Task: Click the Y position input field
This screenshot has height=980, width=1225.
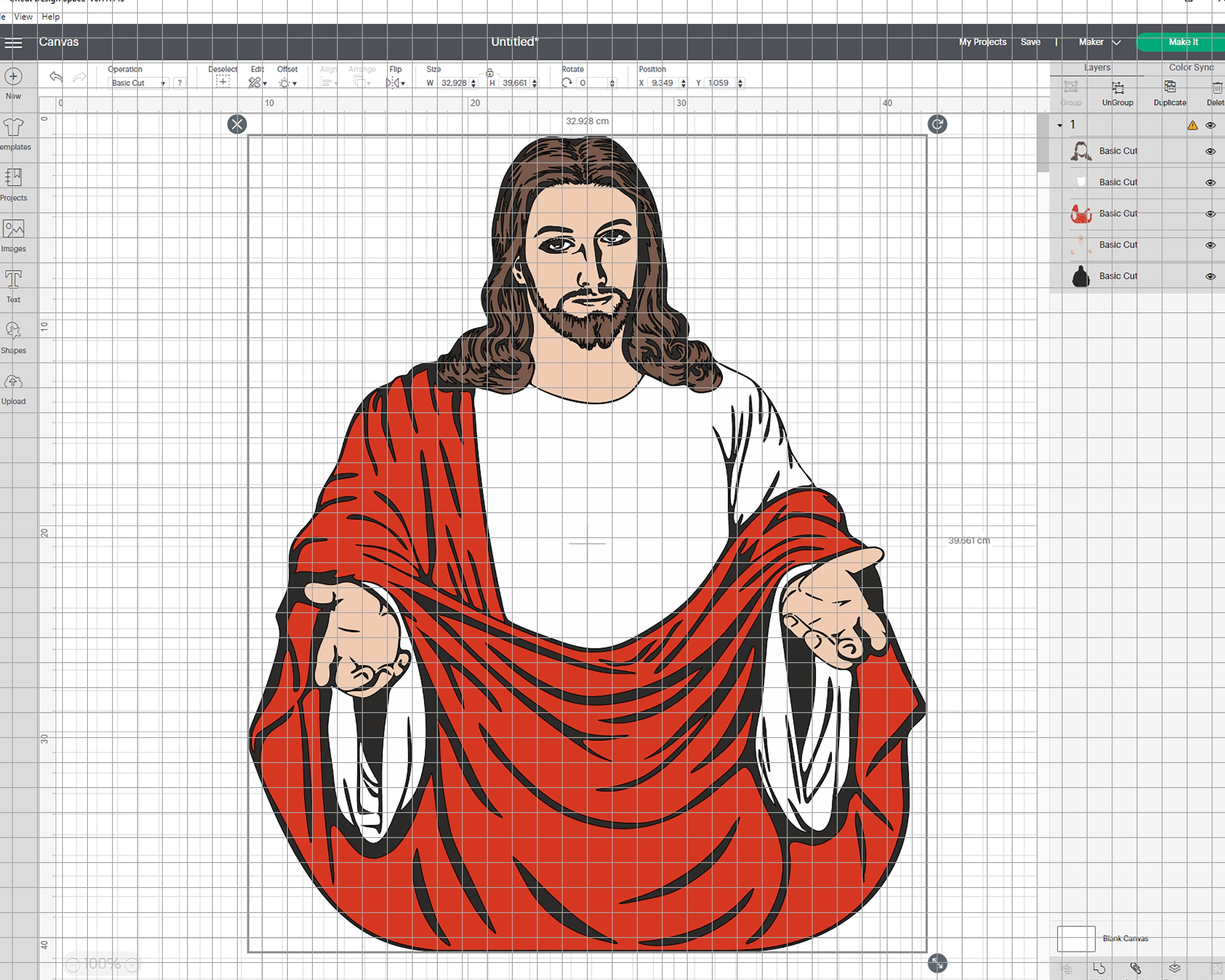Action: point(721,83)
